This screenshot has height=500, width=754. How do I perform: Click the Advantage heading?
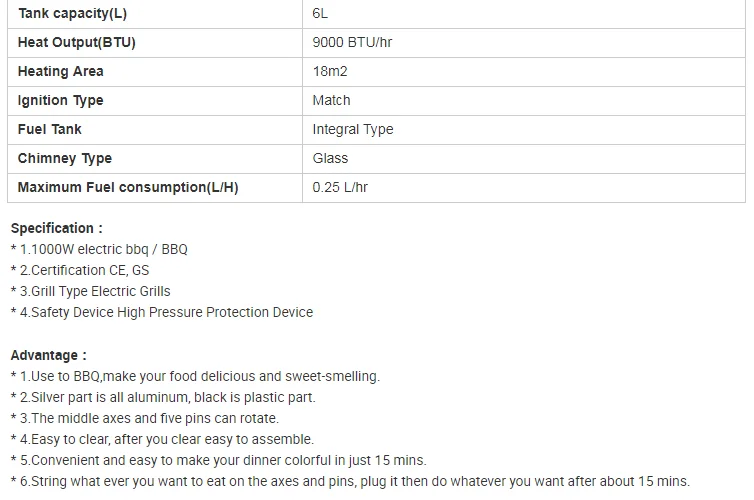(x=49, y=355)
